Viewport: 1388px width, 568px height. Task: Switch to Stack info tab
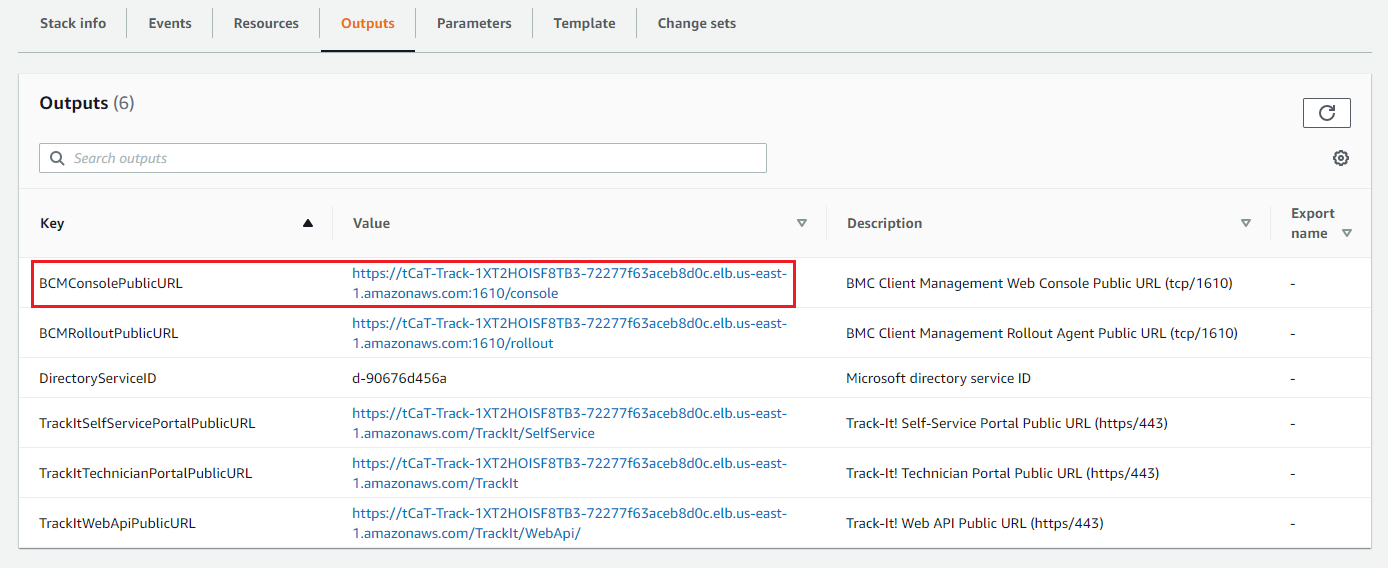point(73,23)
